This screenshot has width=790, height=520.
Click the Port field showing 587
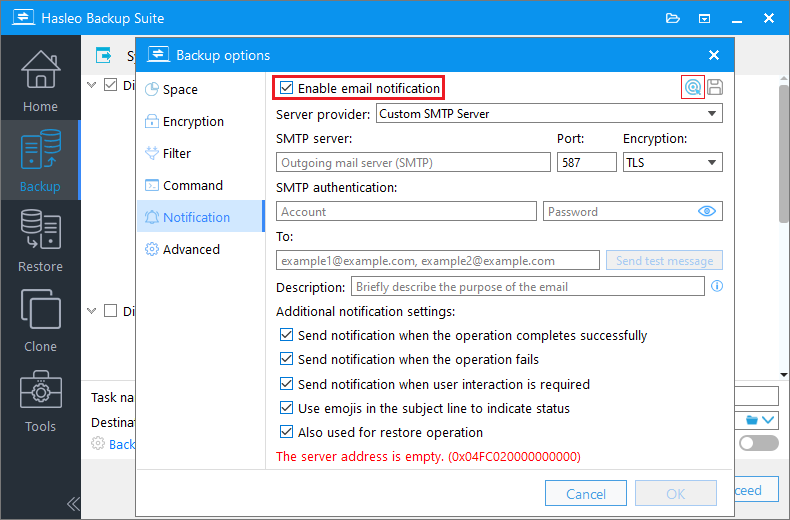586,162
